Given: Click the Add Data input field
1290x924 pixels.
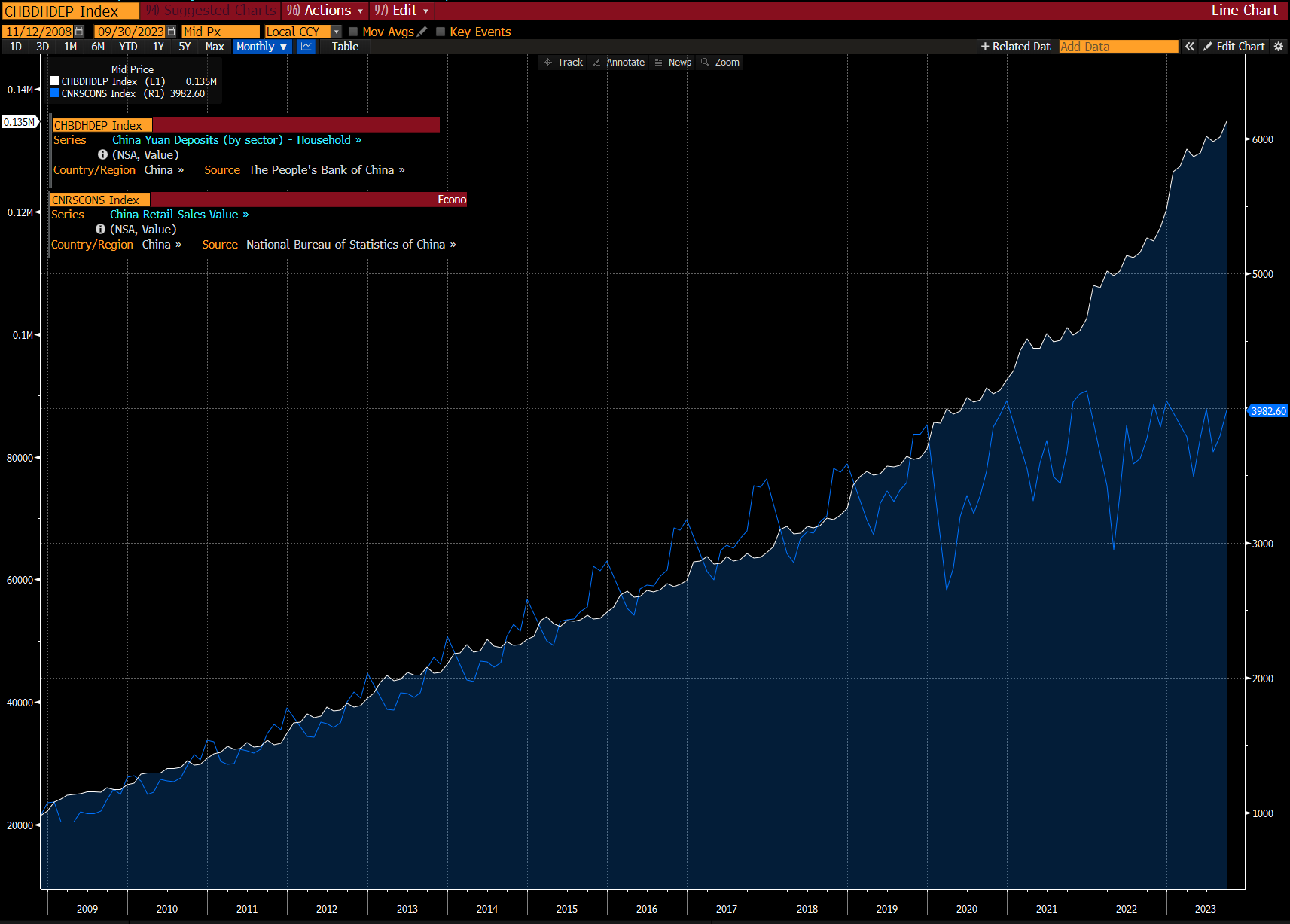Looking at the screenshot, I should [x=1118, y=47].
